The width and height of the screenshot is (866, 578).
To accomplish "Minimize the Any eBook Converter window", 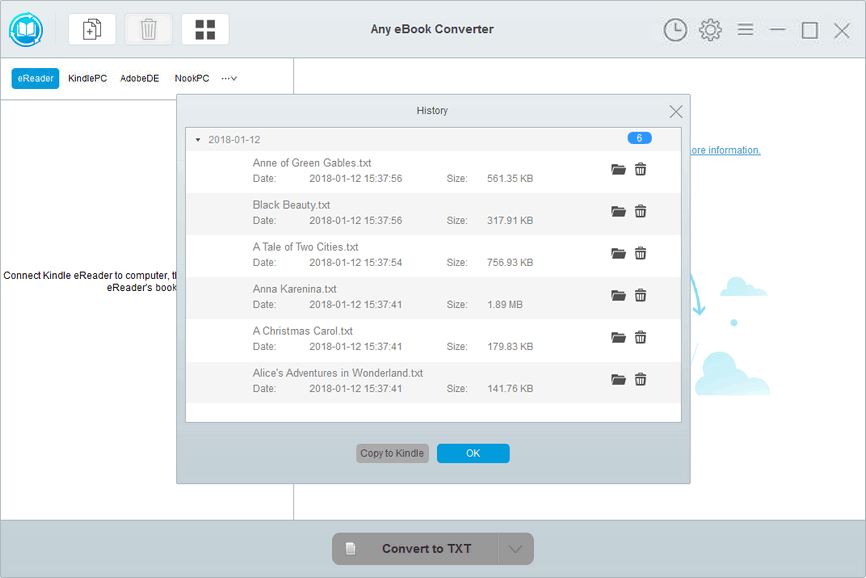I will point(777,29).
